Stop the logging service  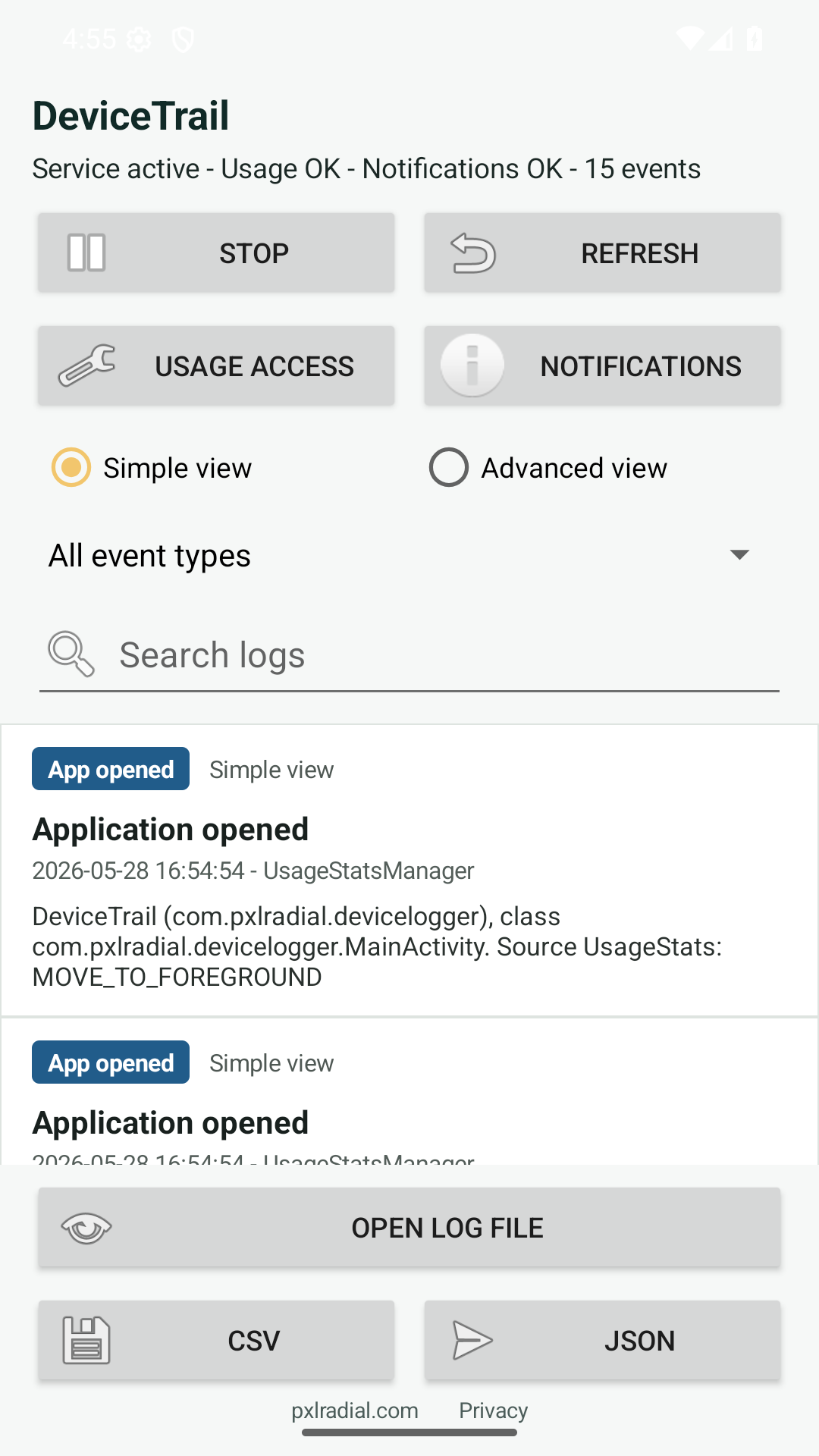216,253
